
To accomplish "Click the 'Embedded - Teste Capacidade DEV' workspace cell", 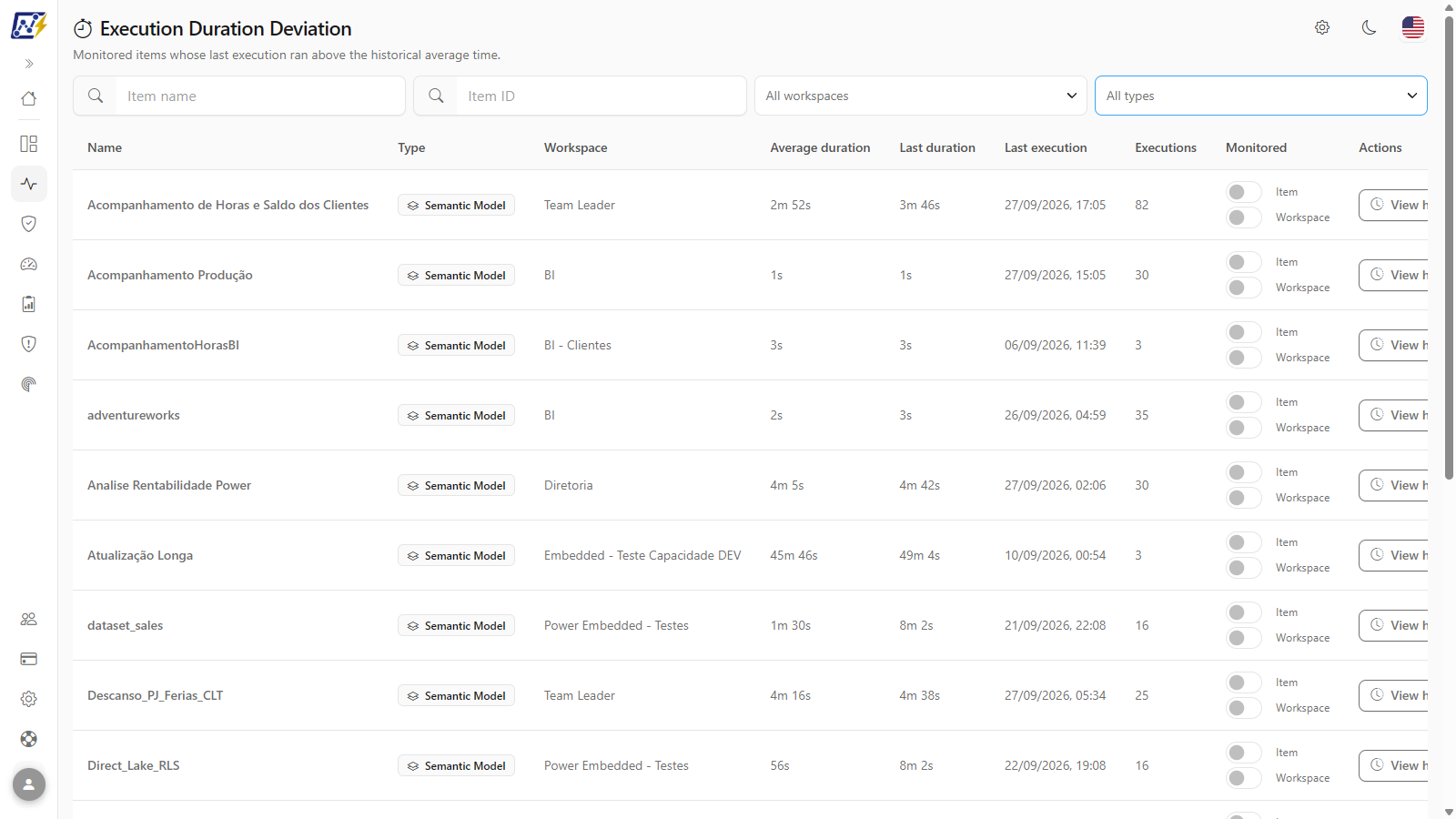I will coord(642,555).
